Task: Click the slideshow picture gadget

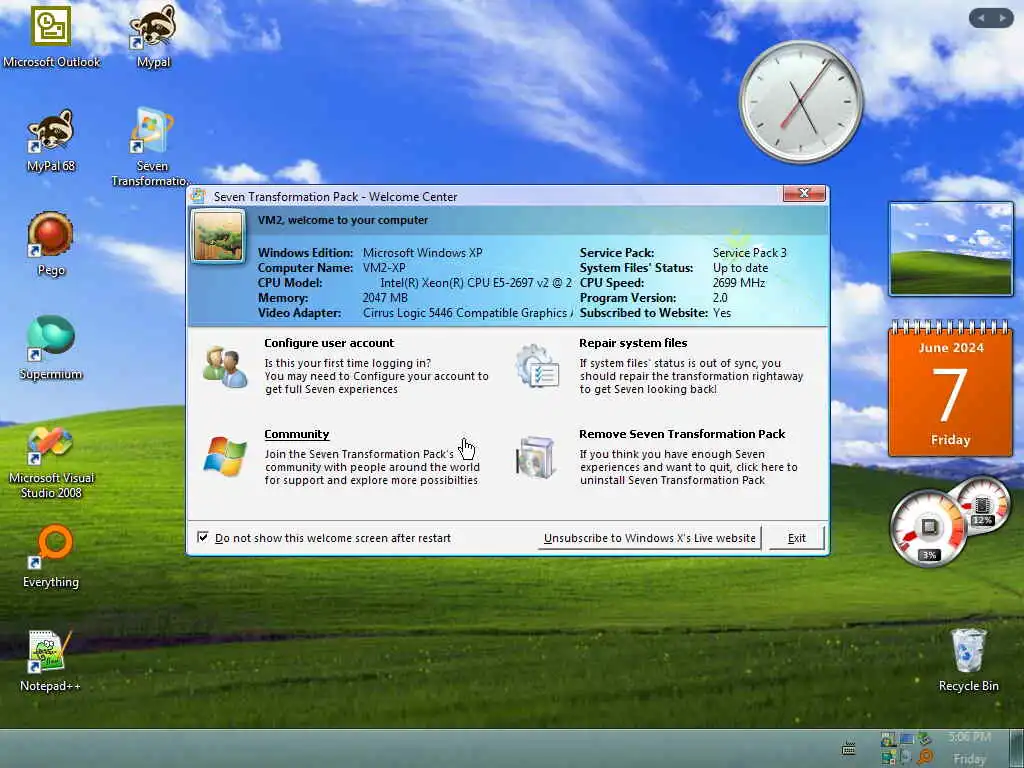Action: tap(951, 249)
